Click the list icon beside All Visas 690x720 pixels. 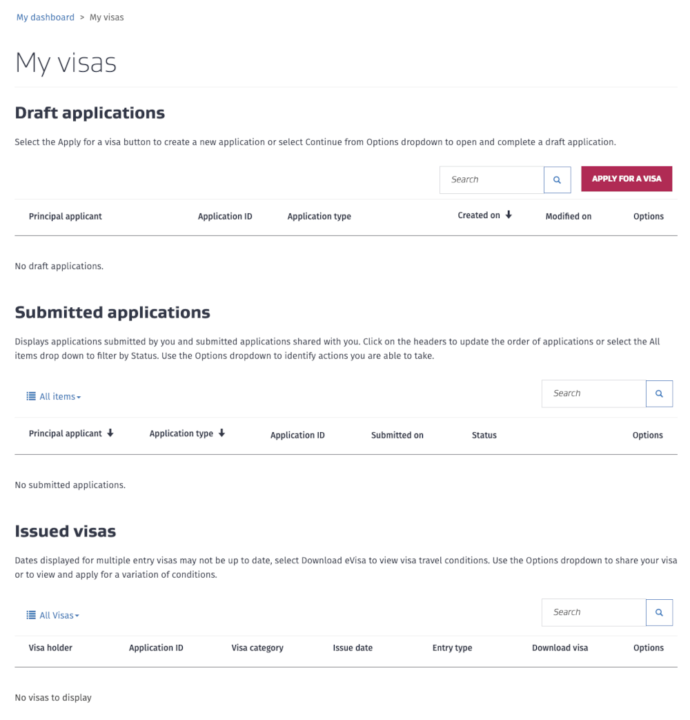click(x=31, y=615)
